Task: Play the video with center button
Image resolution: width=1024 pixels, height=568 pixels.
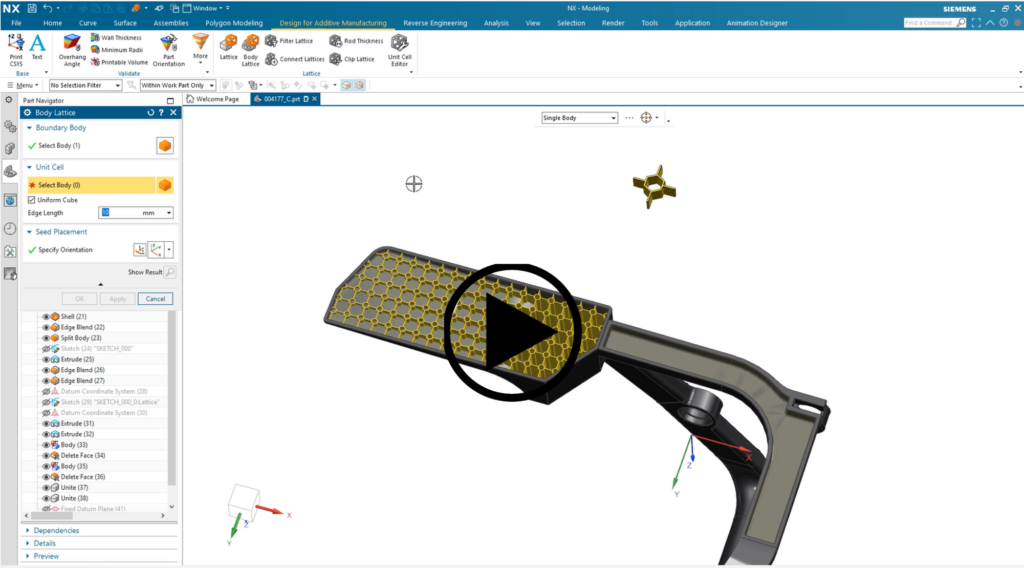Action: pyautogui.click(x=512, y=331)
